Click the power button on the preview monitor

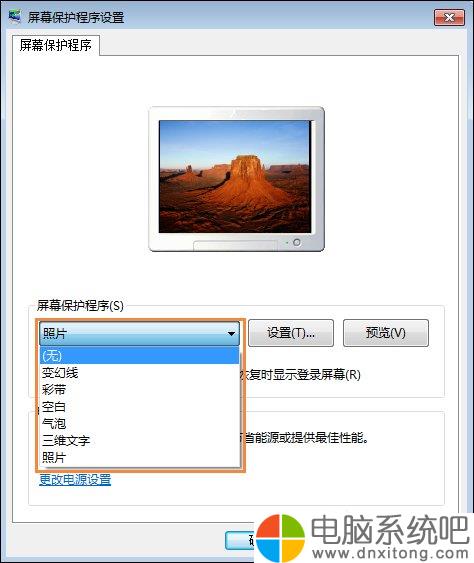coord(297,242)
